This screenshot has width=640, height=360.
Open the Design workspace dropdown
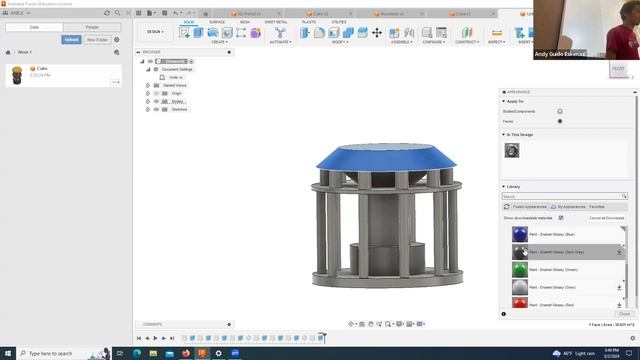(x=156, y=32)
